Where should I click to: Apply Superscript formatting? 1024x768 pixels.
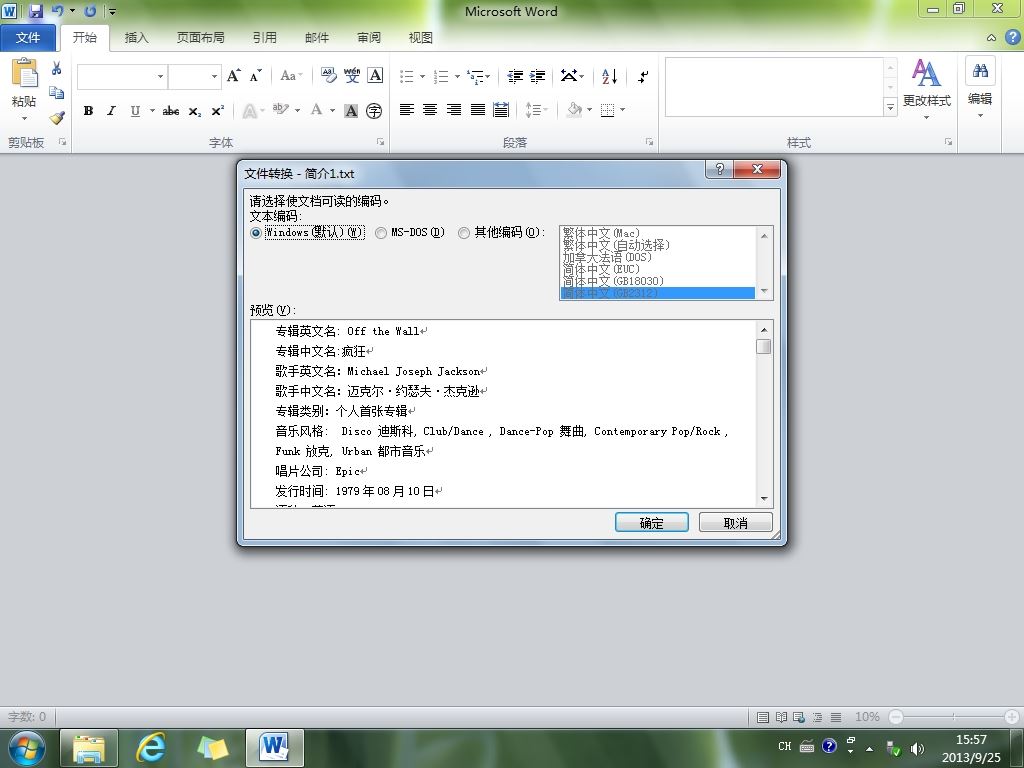217,111
